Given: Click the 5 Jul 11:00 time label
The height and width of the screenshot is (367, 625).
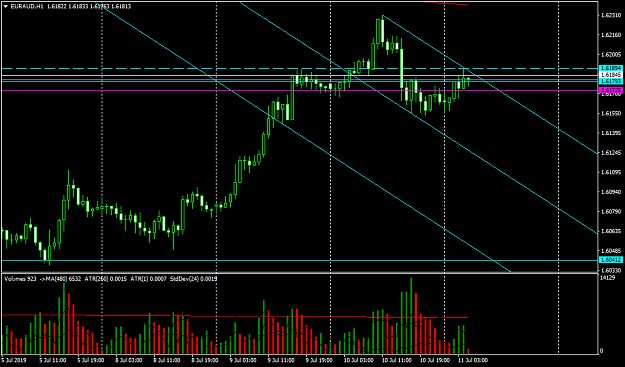Looking at the screenshot, I should pos(53,360).
